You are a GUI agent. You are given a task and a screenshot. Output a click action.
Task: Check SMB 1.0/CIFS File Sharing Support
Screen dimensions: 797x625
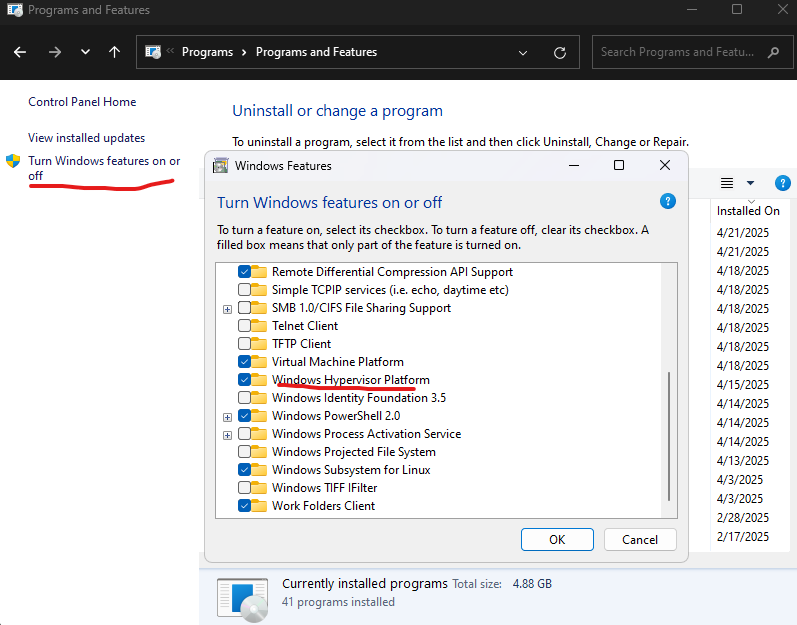pos(244,308)
